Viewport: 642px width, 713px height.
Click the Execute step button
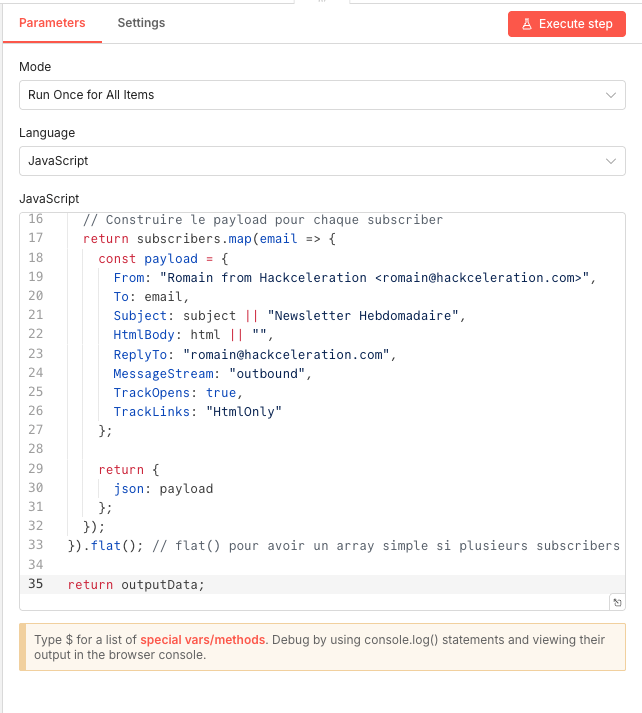pos(567,24)
